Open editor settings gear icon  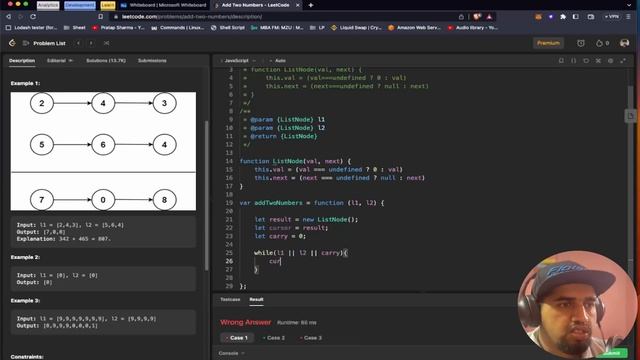(611, 60)
